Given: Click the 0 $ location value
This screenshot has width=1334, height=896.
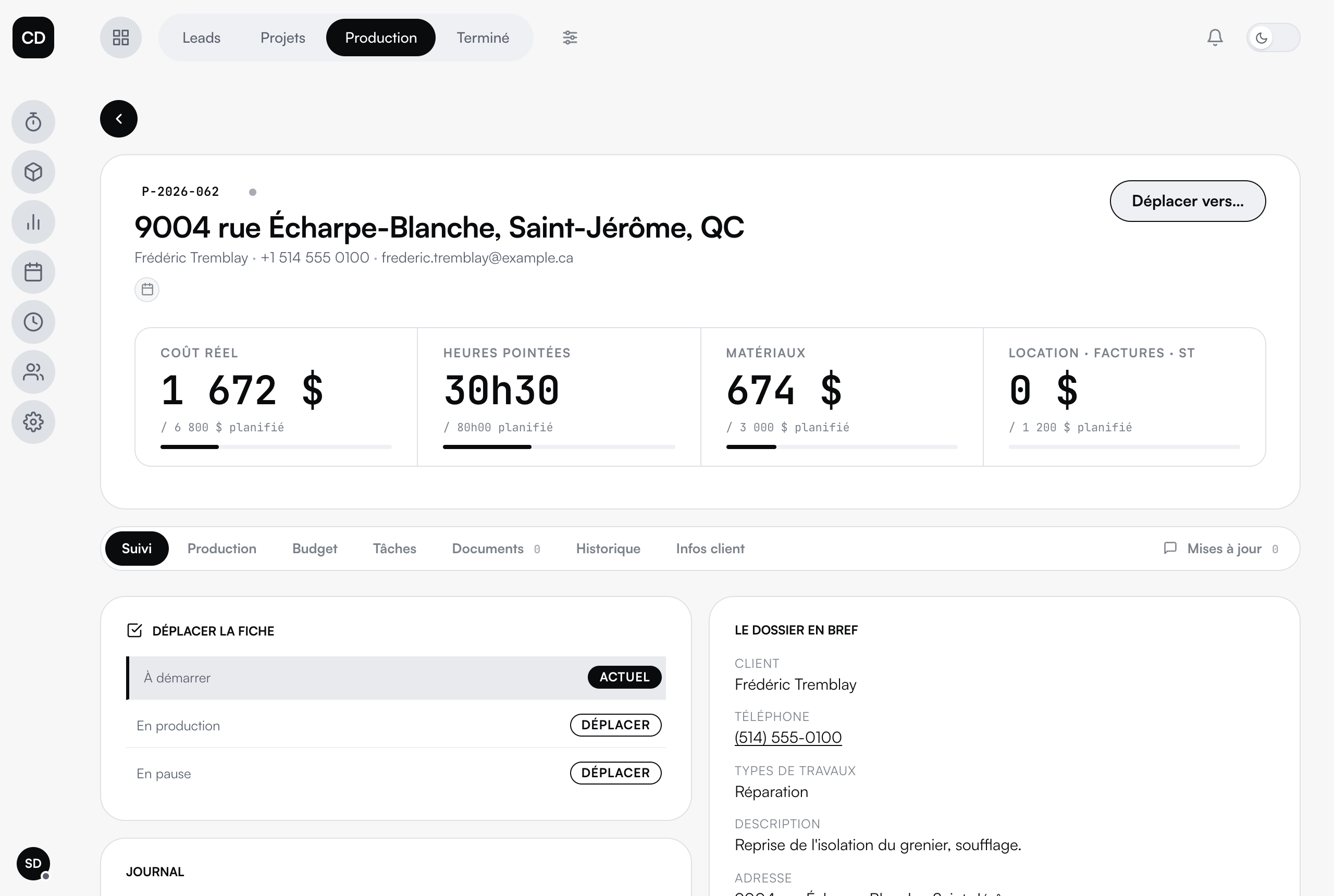Looking at the screenshot, I should pos(1044,390).
